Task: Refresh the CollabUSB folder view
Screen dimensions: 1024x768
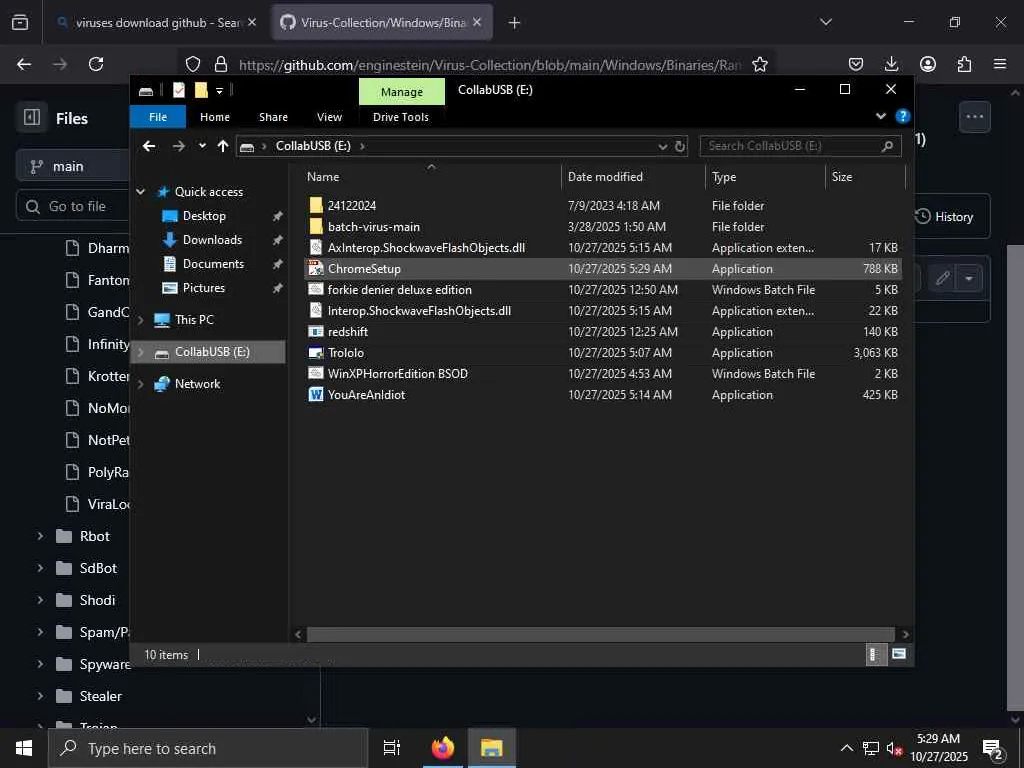Action: coord(680,146)
